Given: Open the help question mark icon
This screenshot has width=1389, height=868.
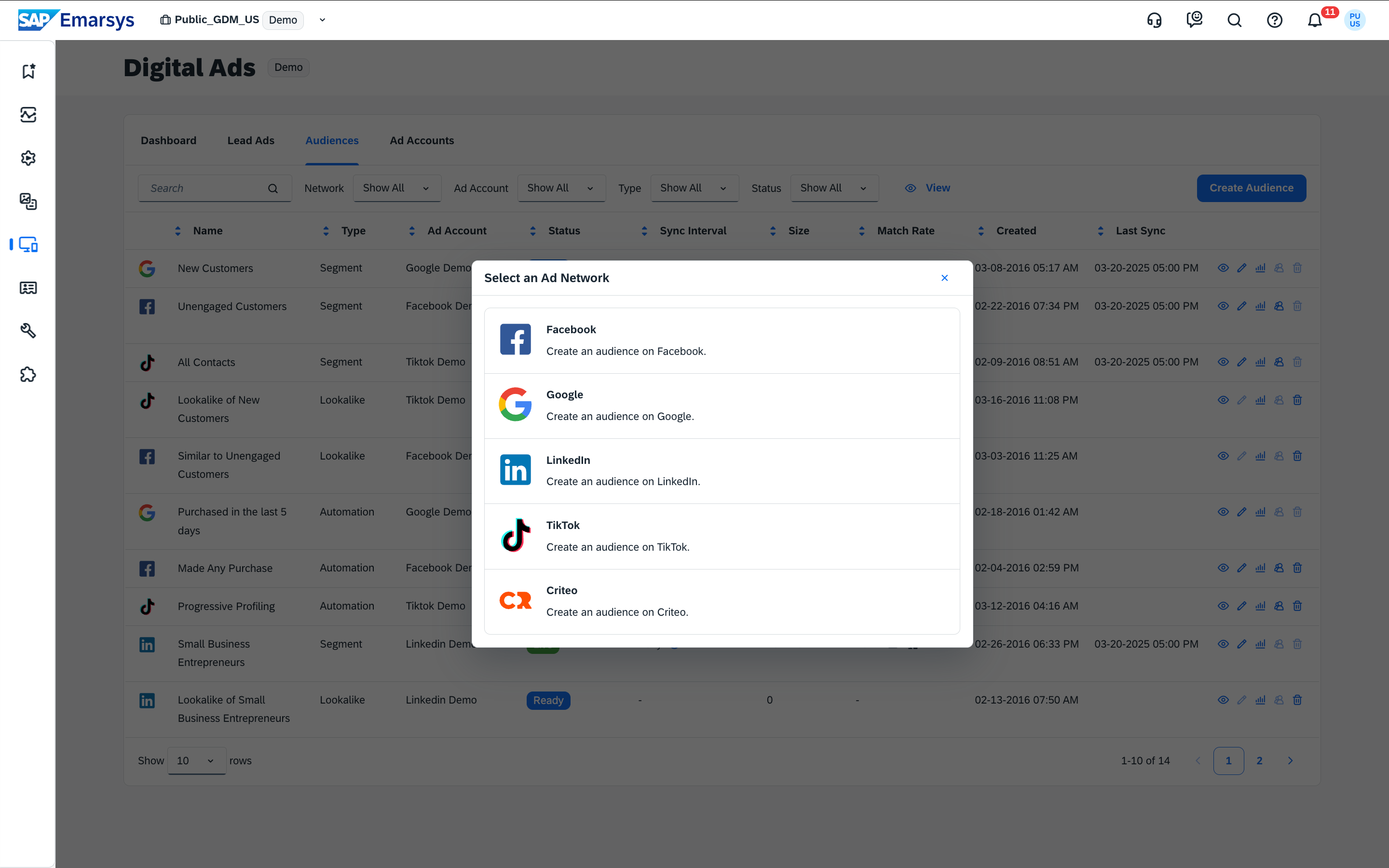Looking at the screenshot, I should coord(1274,21).
